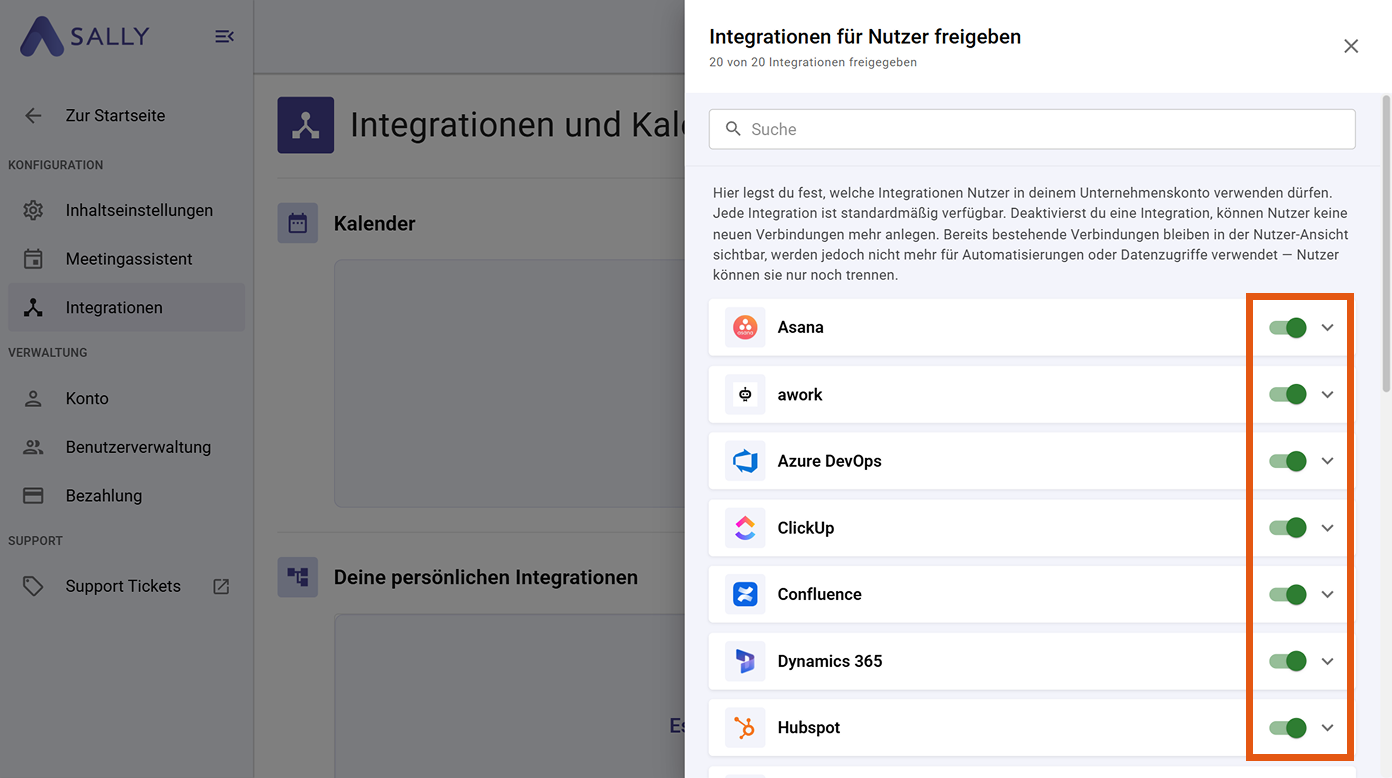
Task: Go to Meetingassistent in the sidebar
Action: [x=128, y=259]
